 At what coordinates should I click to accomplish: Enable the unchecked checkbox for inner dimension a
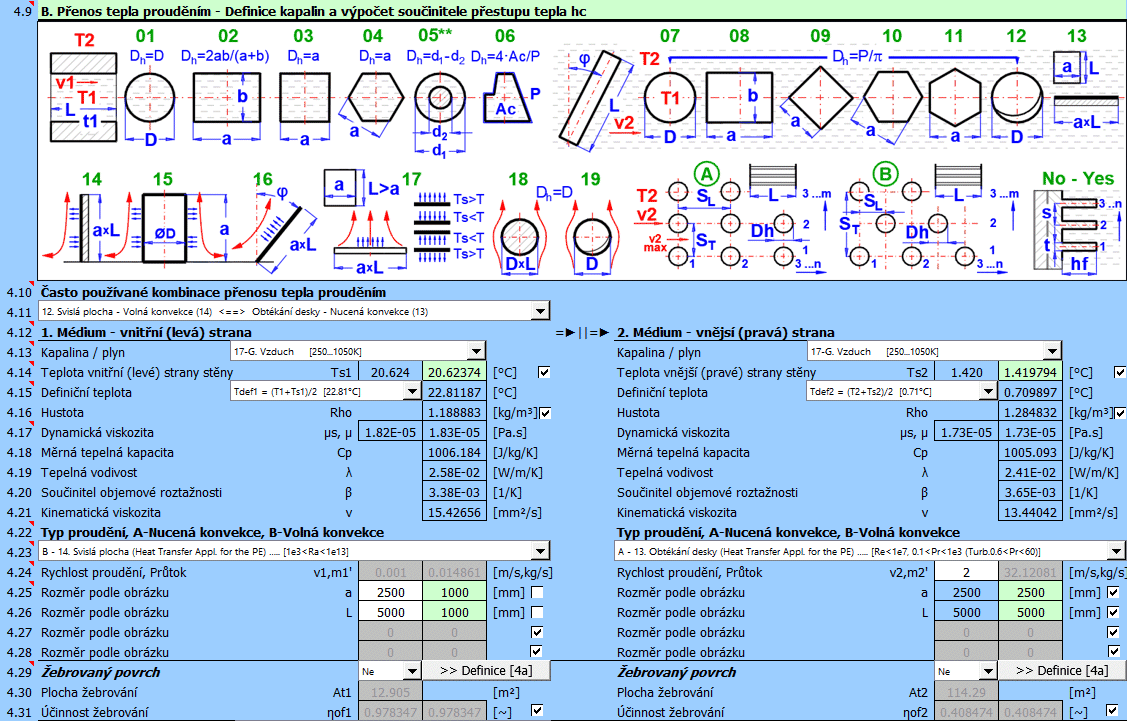(x=537, y=593)
